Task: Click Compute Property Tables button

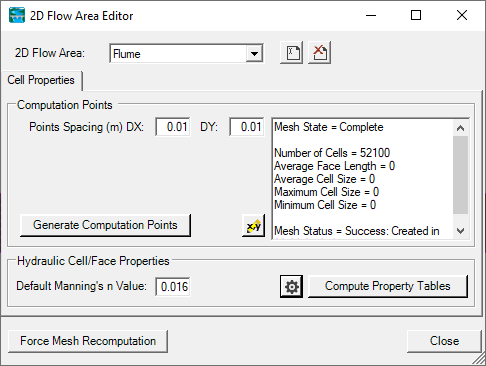Action: pyautogui.click(x=388, y=286)
